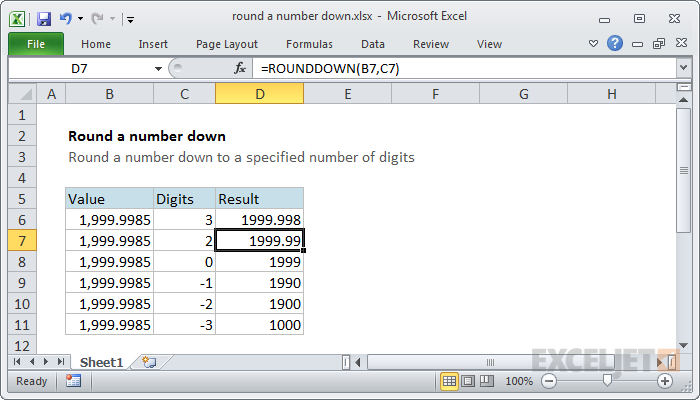Click the Excel application icon in title bar
The height and width of the screenshot is (400, 700).
click(17, 19)
